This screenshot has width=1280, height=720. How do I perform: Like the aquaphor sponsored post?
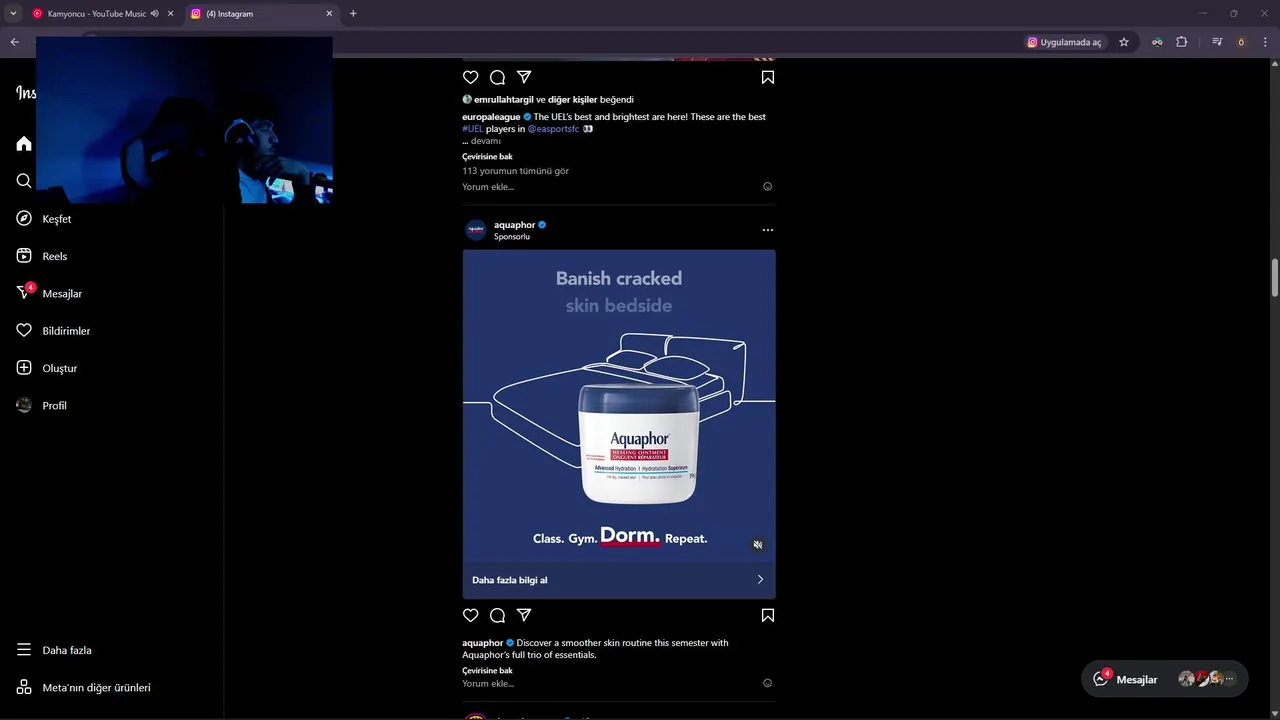471,615
